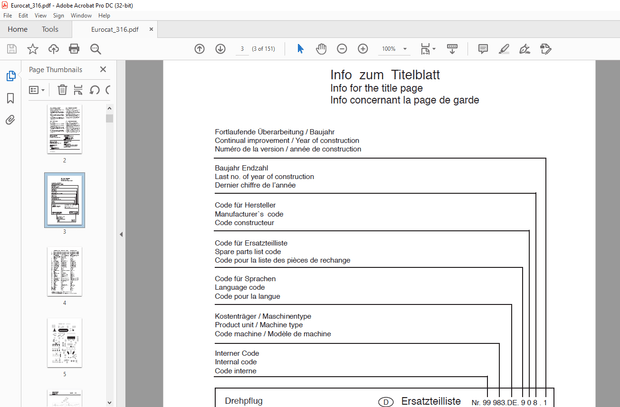This screenshot has width=620, height=407.
Task: Collapse the navigation pane arrow
Action: pyautogui.click(x=121, y=234)
